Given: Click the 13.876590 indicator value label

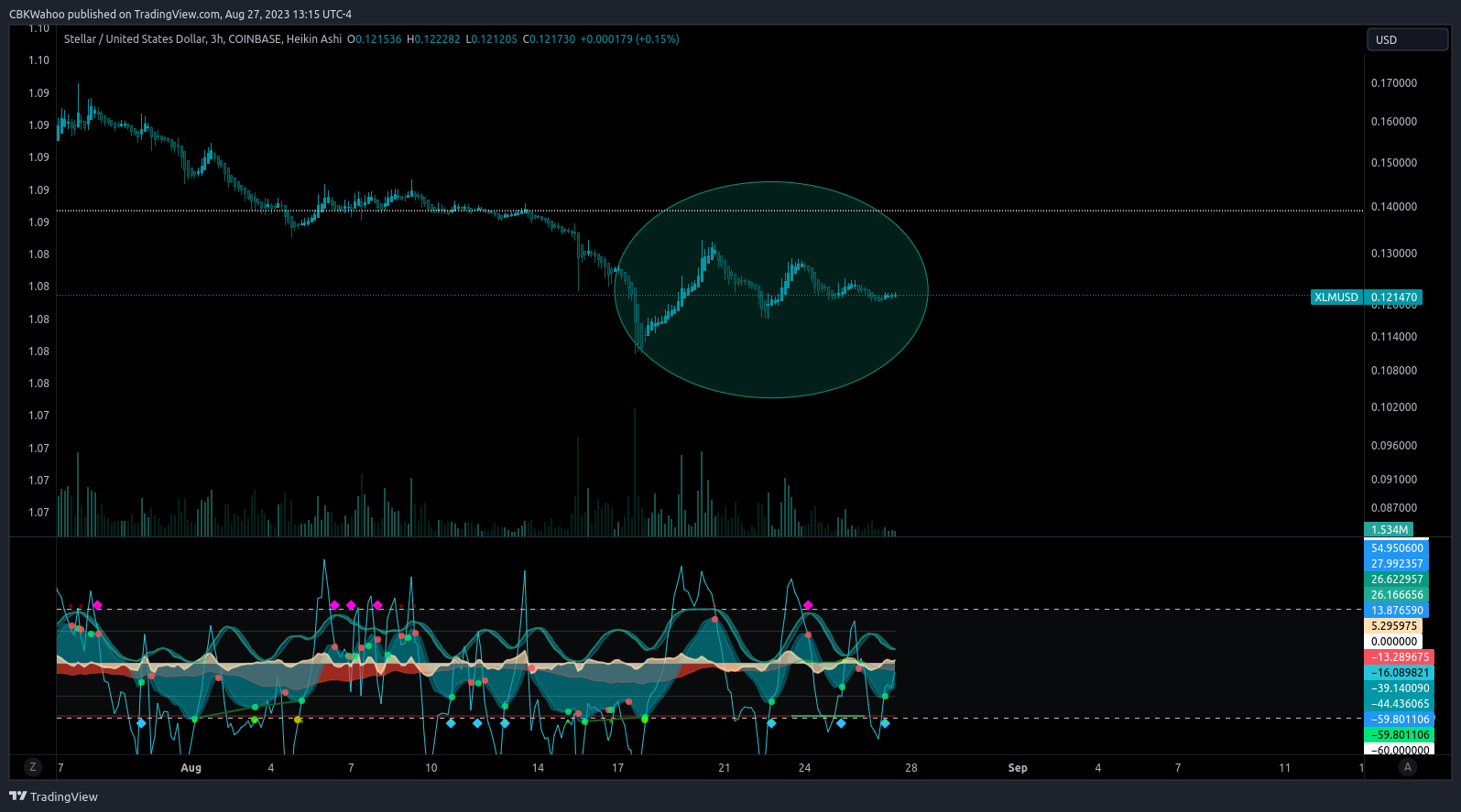Looking at the screenshot, I should tap(1397, 611).
